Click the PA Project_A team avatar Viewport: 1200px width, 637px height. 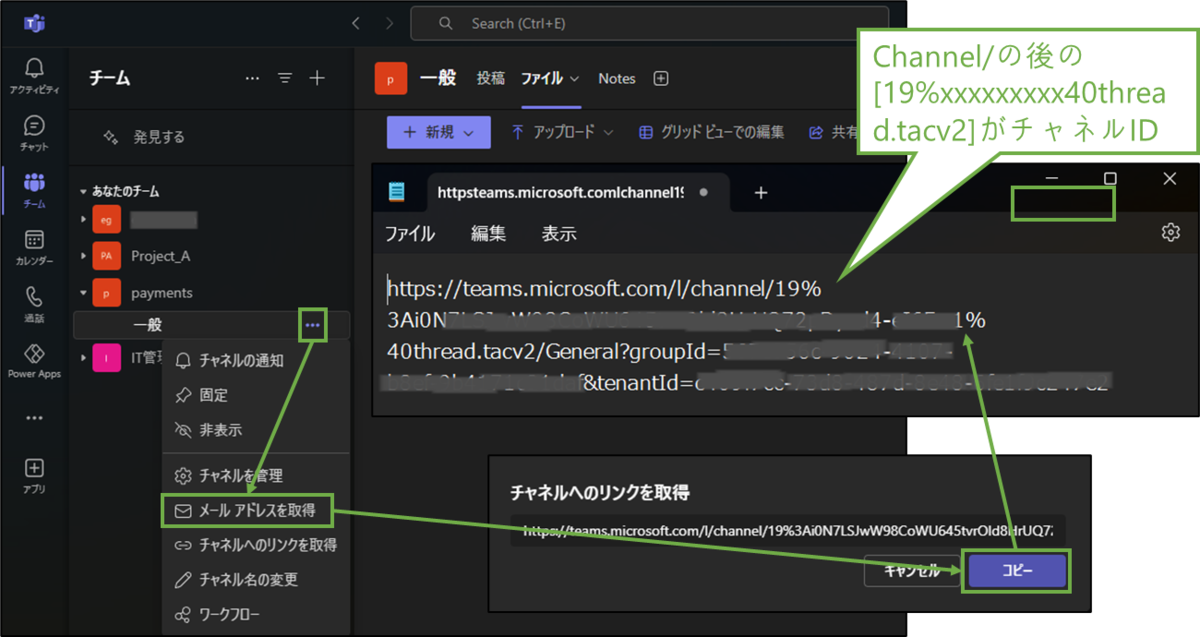coord(106,256)
